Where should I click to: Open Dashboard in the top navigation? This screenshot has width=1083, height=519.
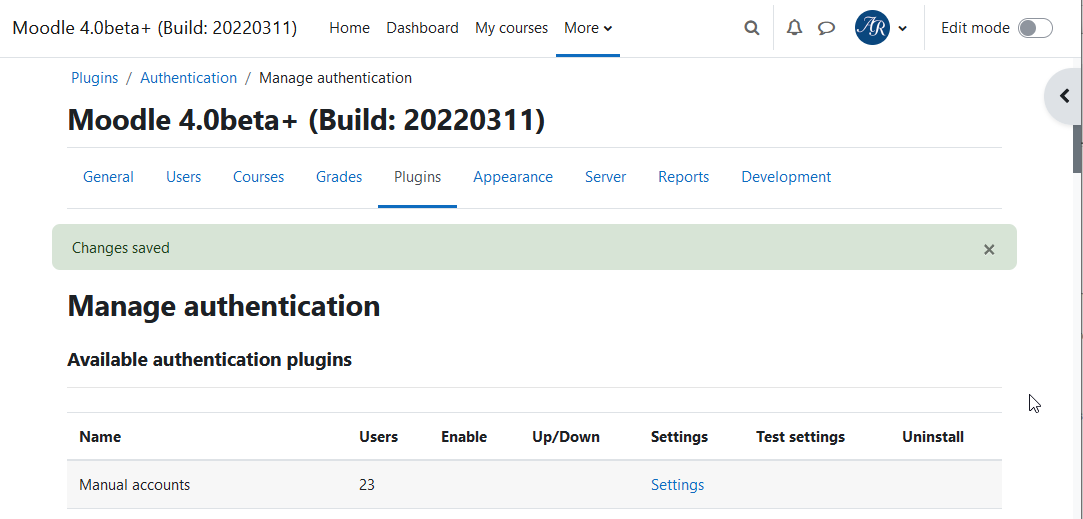tap(422, 28)
